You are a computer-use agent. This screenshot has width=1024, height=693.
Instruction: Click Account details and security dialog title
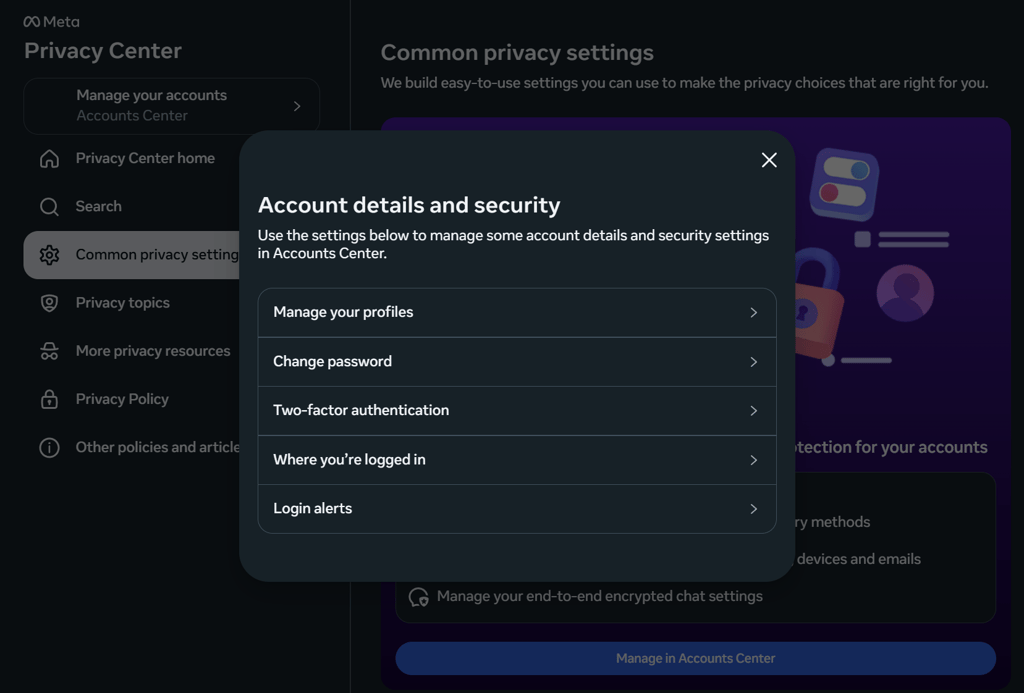click(409, 205)
